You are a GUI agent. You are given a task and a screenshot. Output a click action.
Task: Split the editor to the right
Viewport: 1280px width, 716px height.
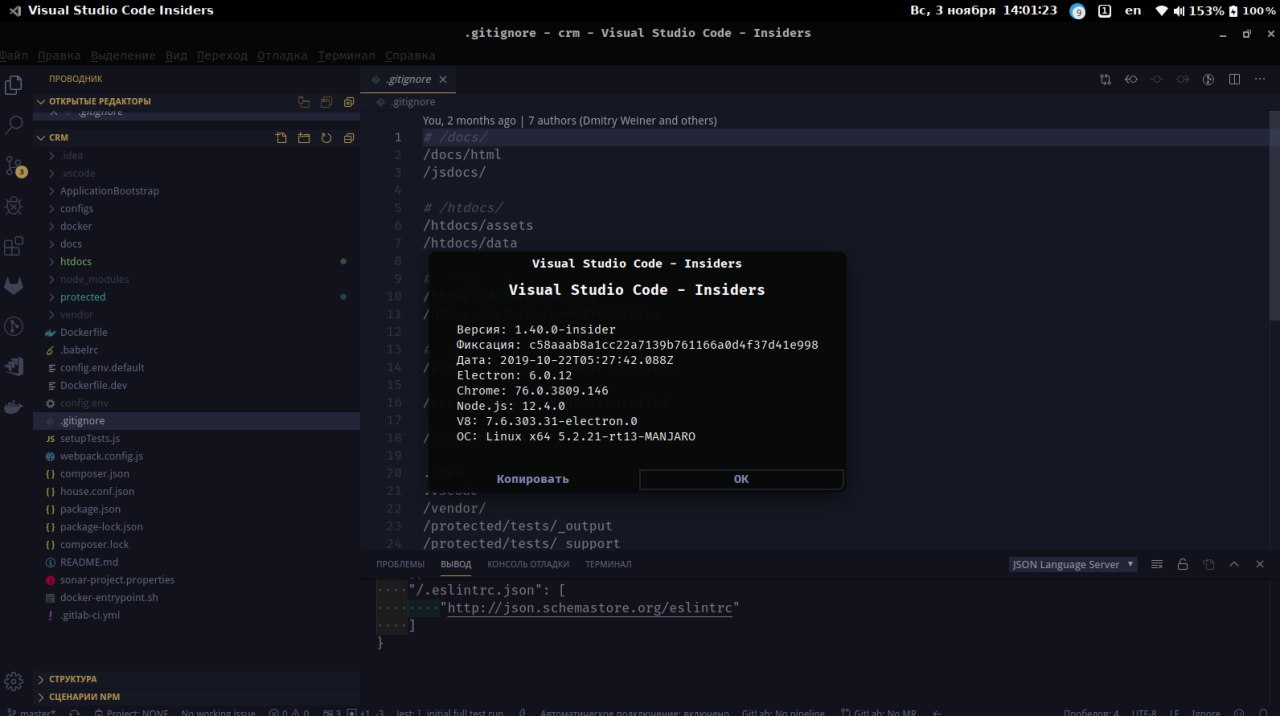coord(1234,79)
